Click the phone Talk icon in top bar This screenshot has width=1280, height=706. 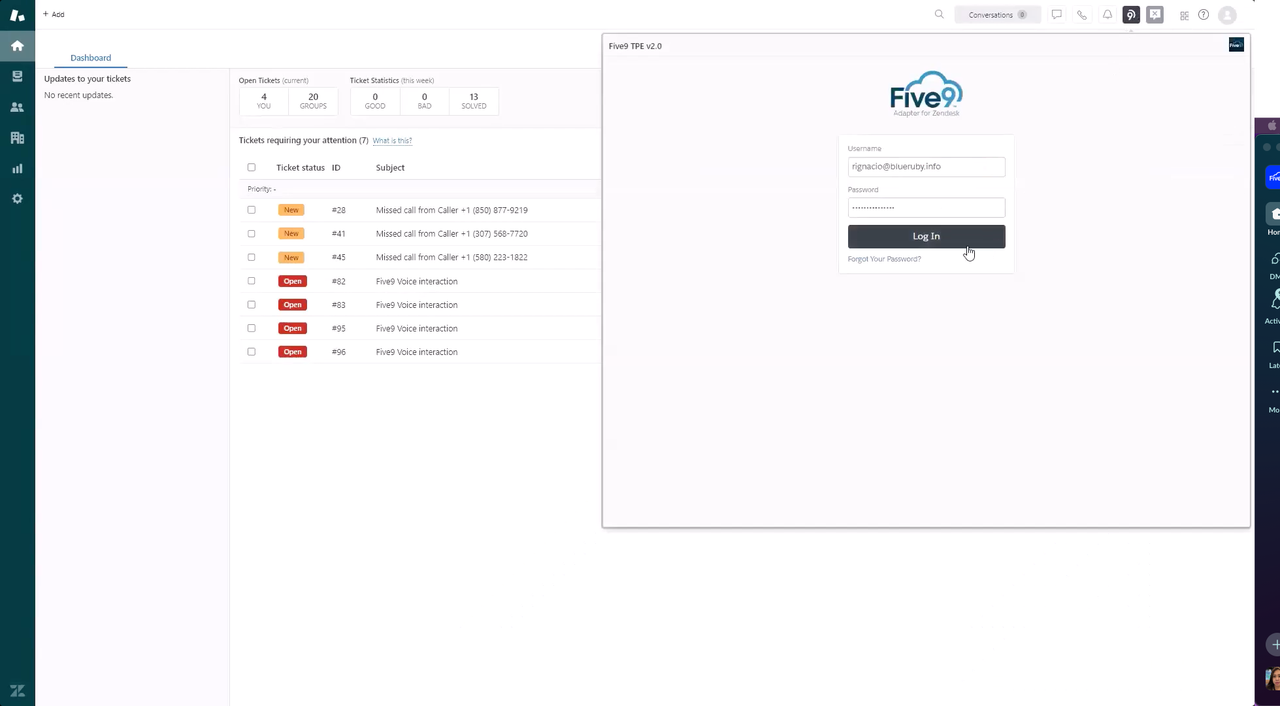[x=1082, y=15]
